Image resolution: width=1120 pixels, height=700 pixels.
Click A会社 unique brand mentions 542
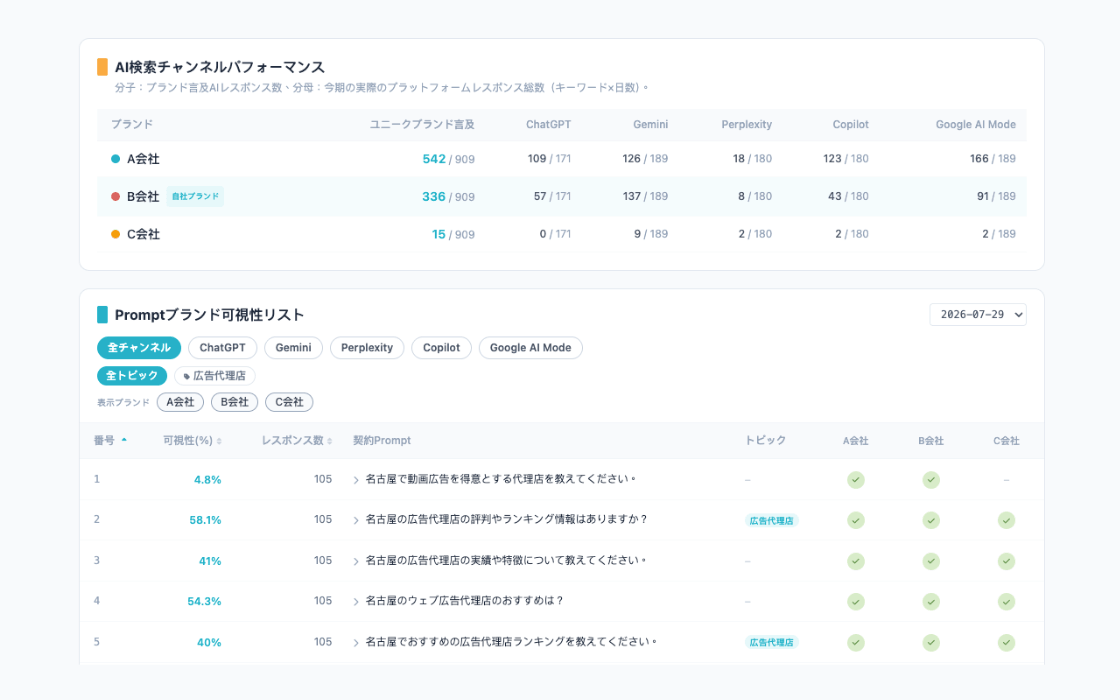pyautogui.click(x=434, y=159)
